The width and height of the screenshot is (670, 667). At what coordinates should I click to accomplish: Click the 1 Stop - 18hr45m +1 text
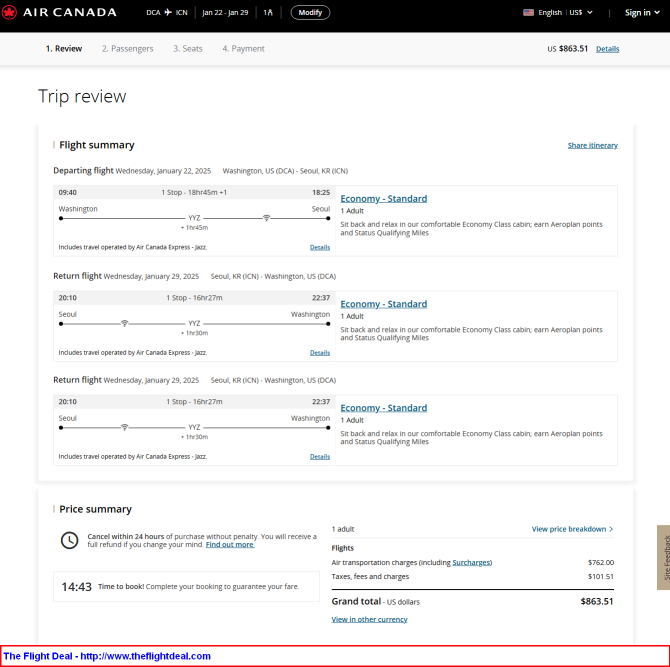(194, 193)
